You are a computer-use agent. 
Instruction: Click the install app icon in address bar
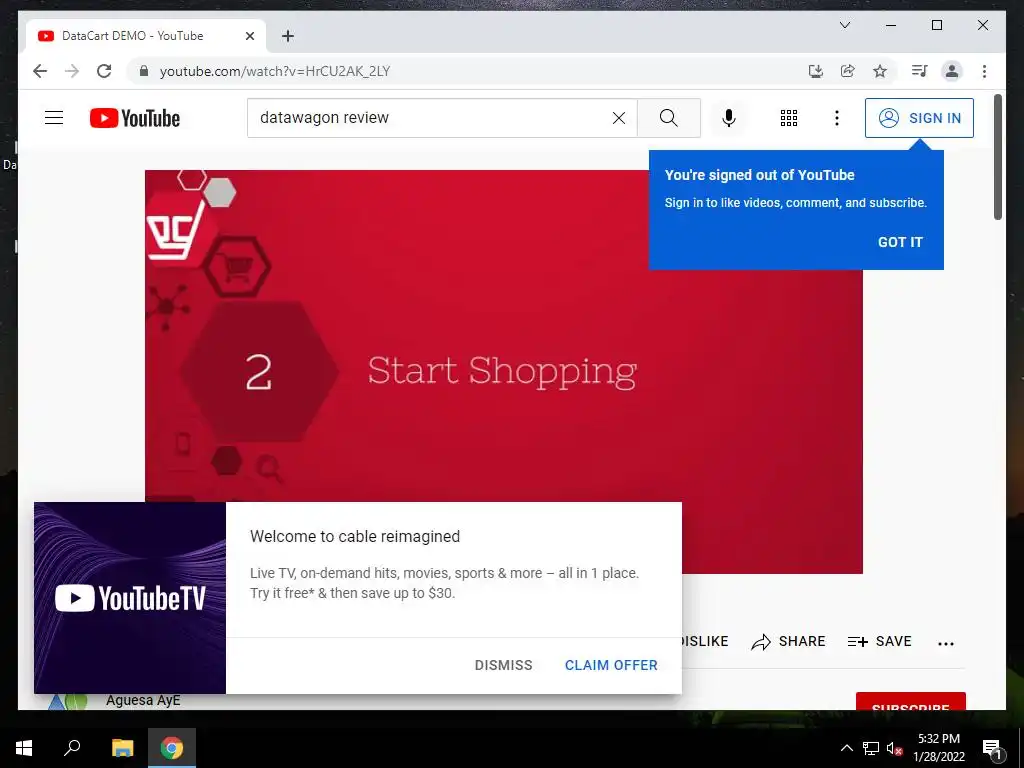click(816, 71)
